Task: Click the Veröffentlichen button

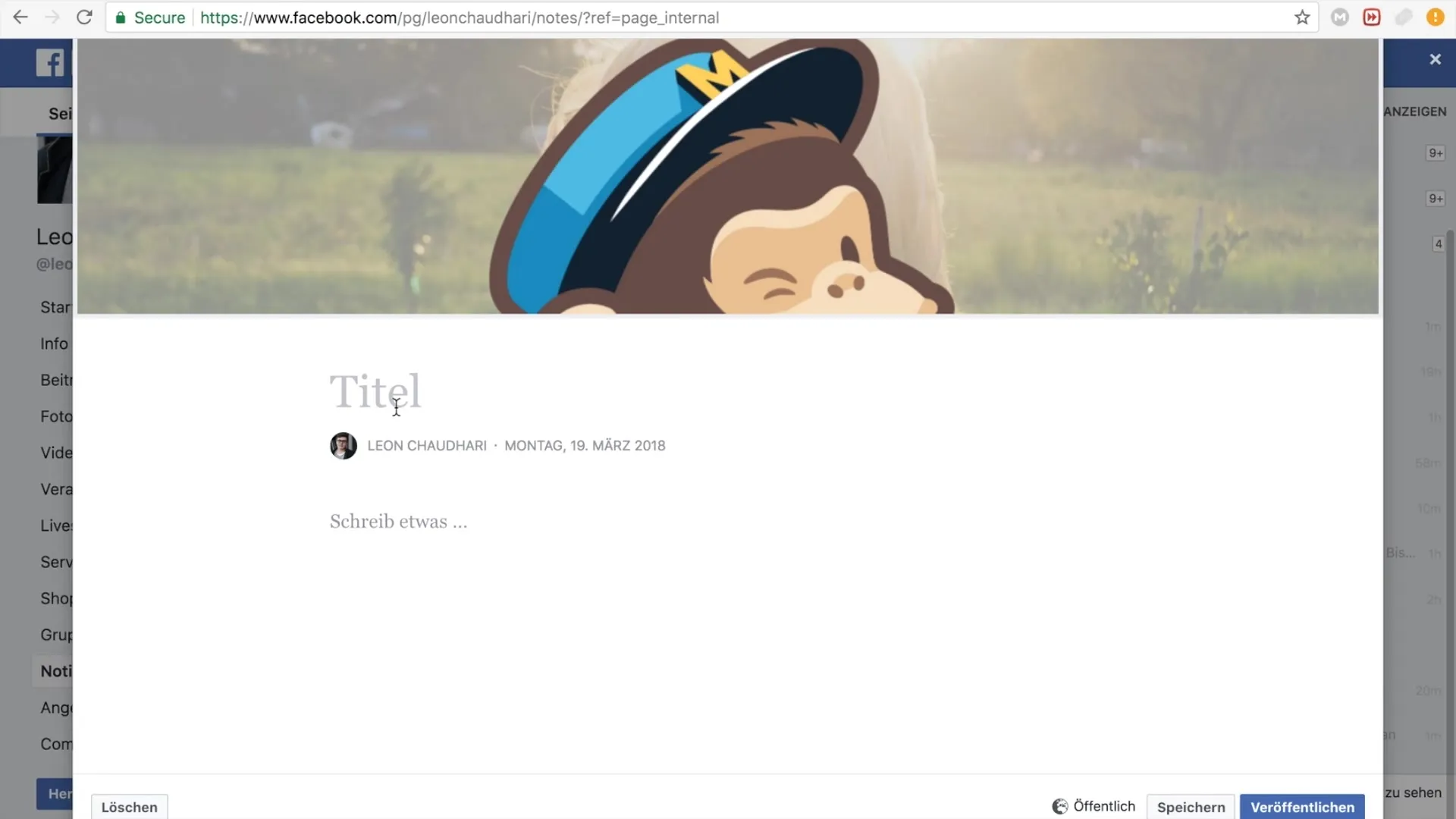Action: pos(1302,807)
